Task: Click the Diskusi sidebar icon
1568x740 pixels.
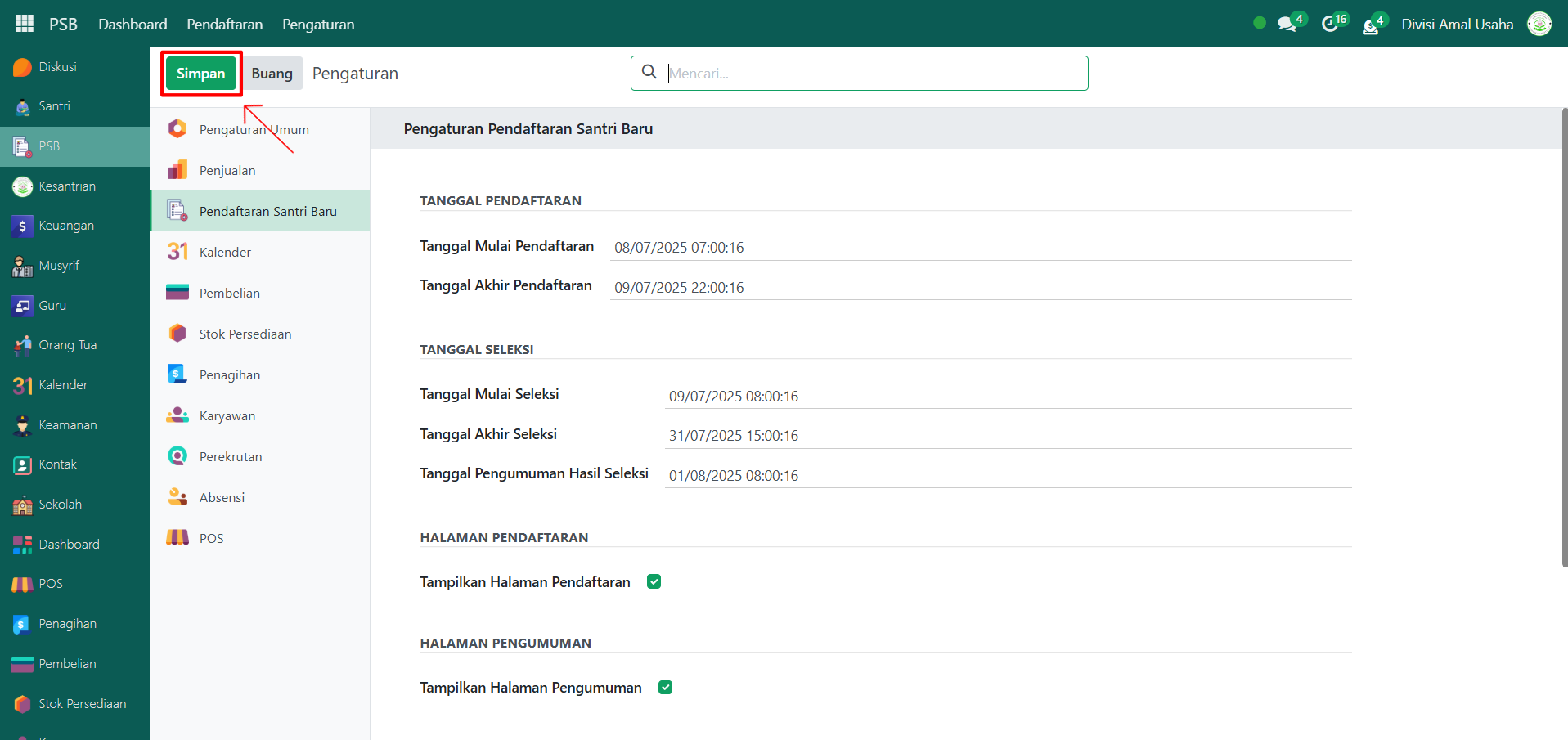Action: (22, 67)
